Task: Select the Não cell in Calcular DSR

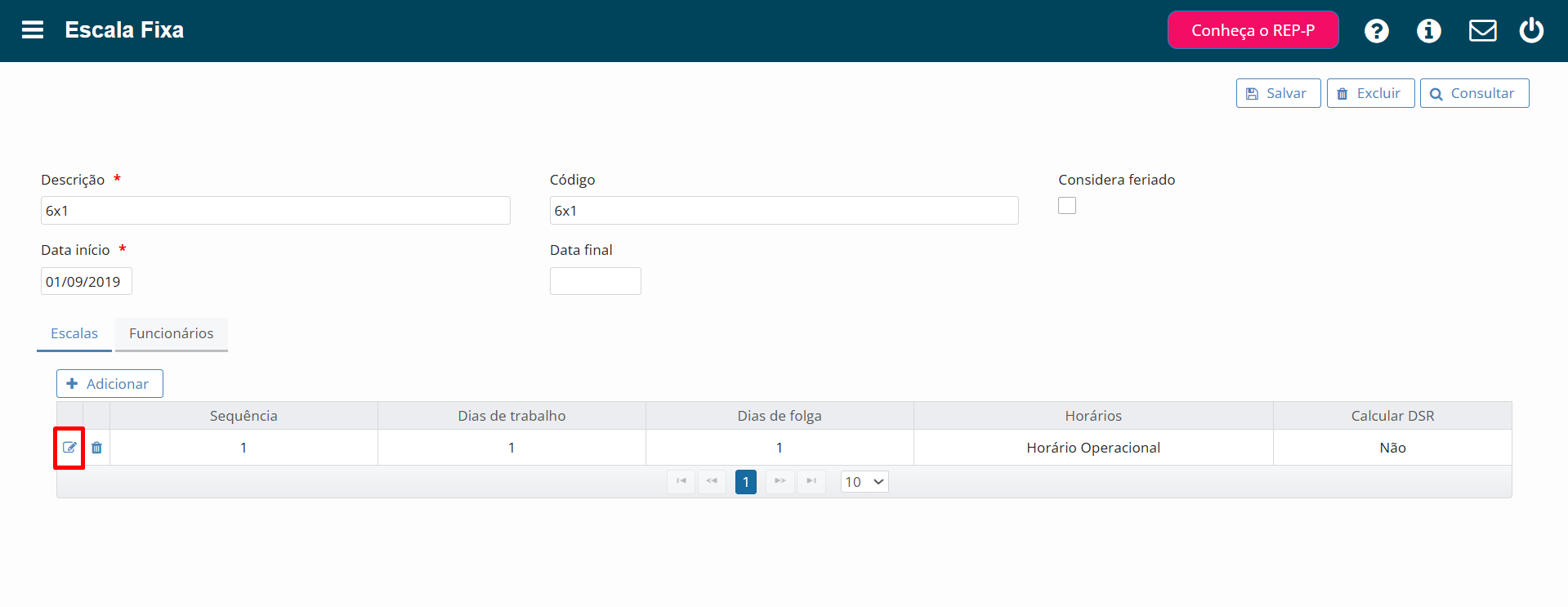Action: [1392, 448]
